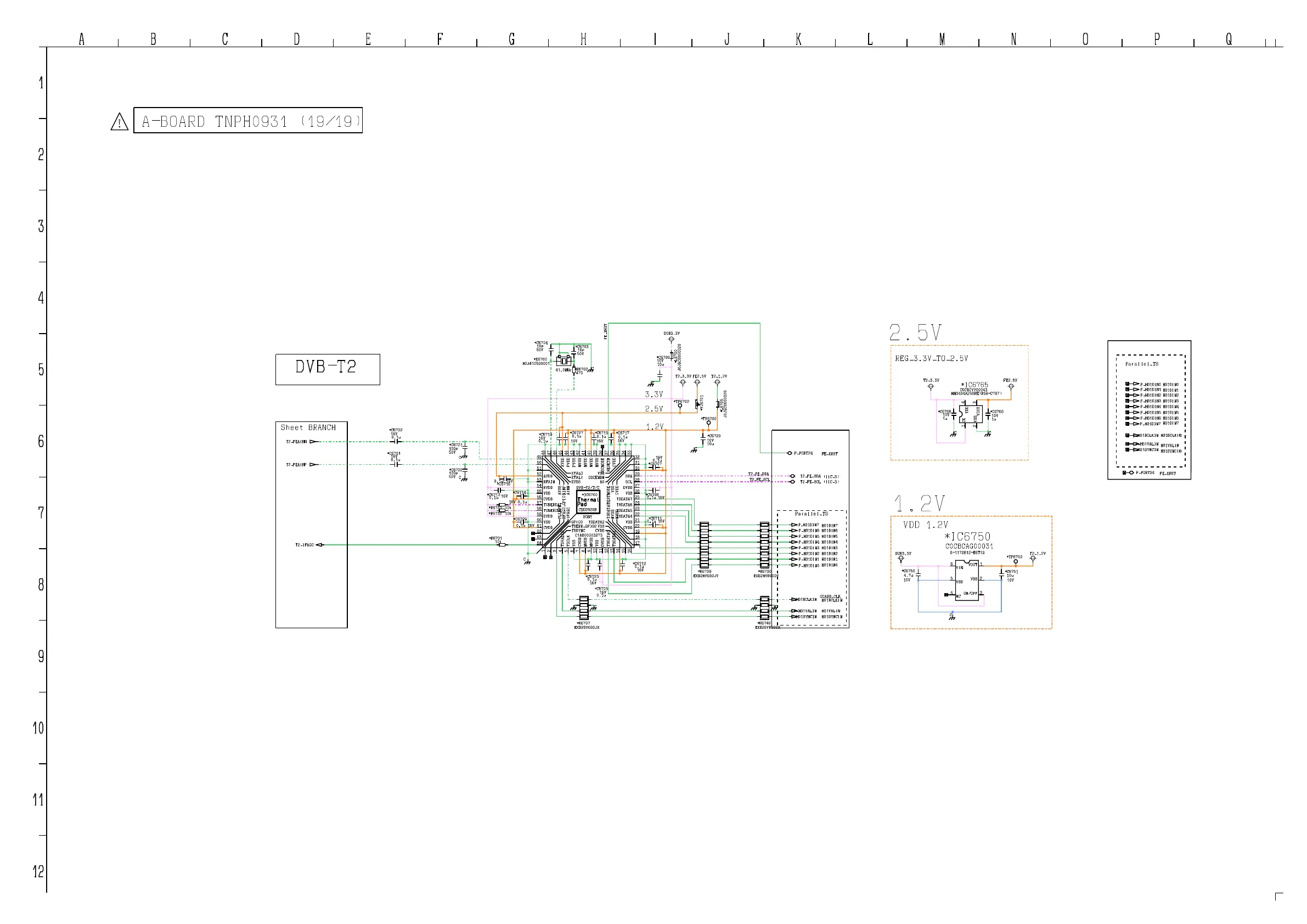Click the R6739 resistor array symbol
1307x924 pixels.
(x=704, y=545)
